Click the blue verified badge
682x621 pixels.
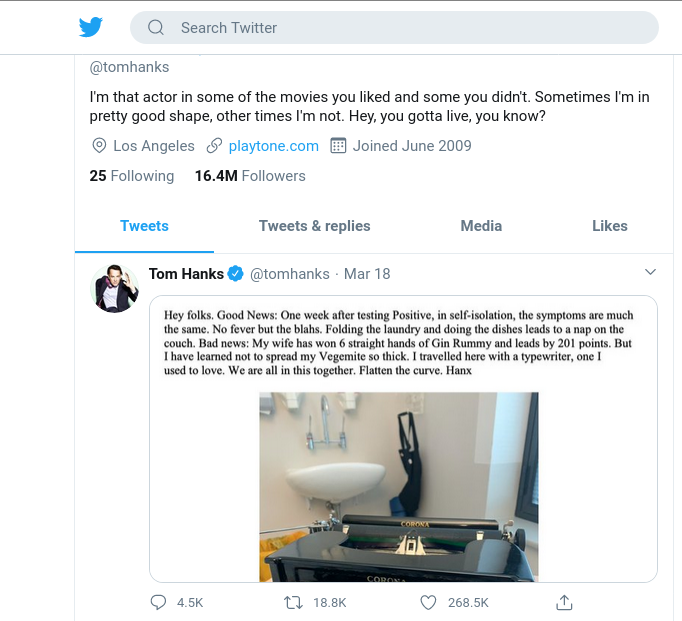pos(235,274)
